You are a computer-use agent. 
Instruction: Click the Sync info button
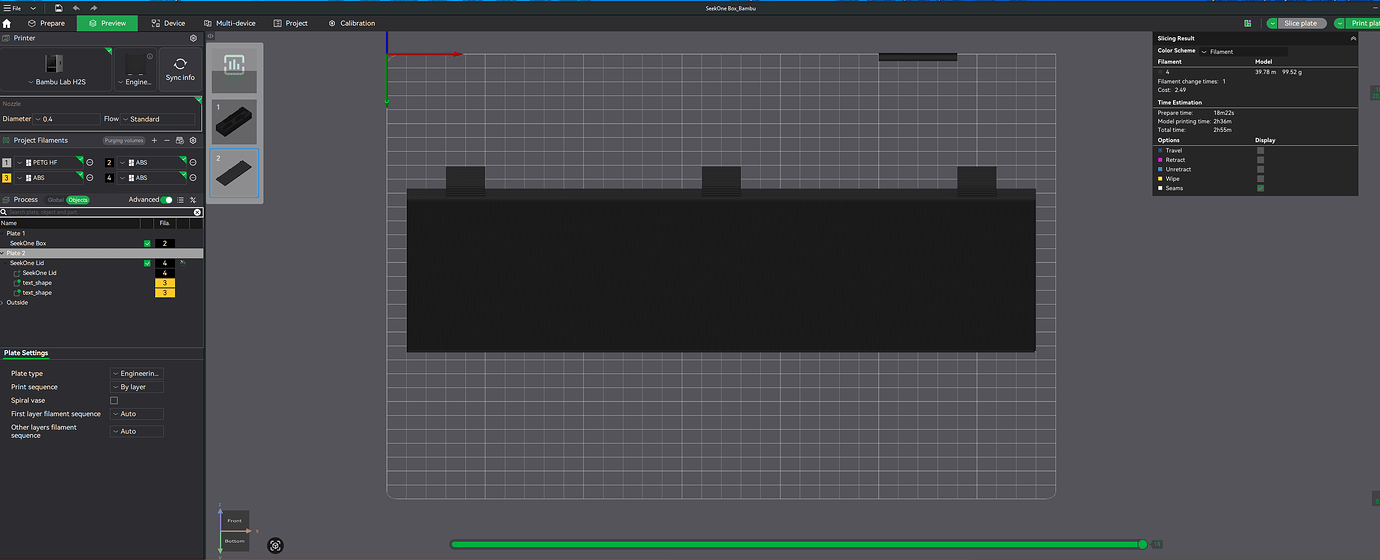[x=180, y=69]
